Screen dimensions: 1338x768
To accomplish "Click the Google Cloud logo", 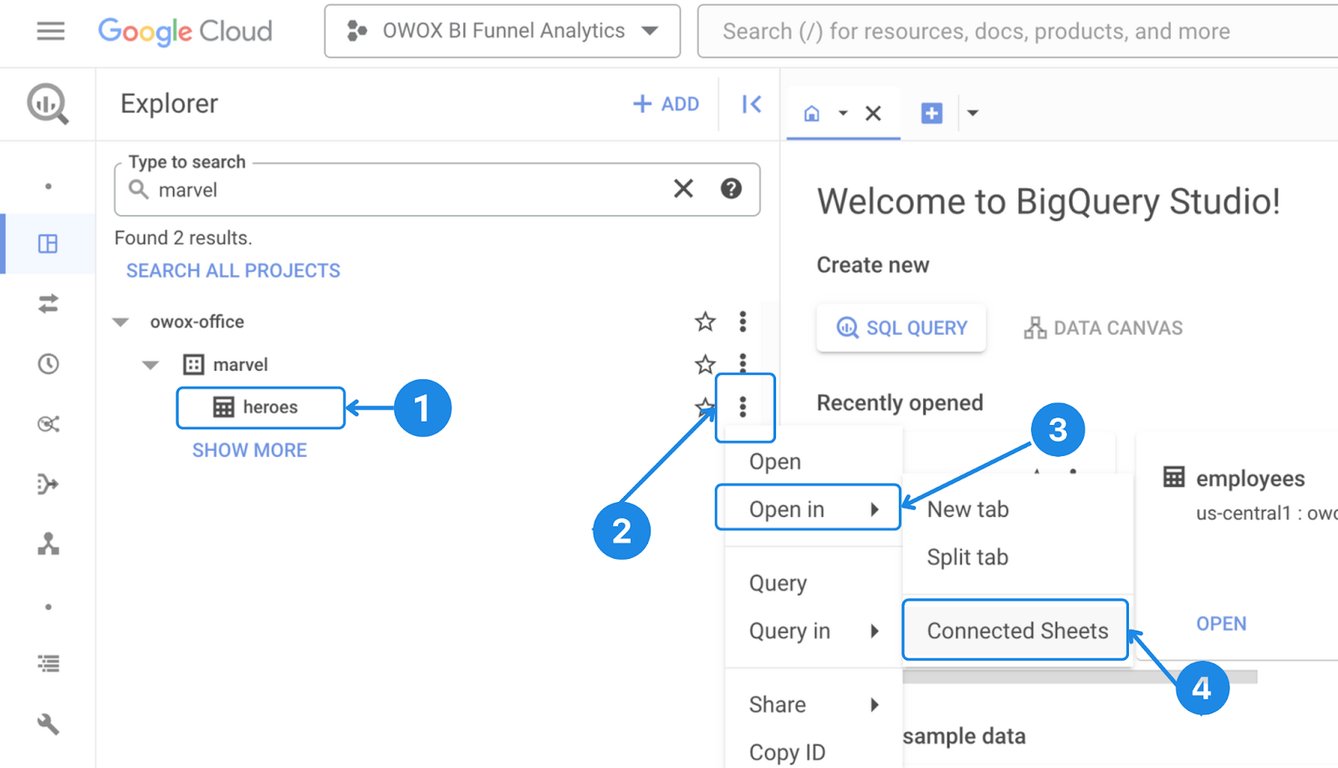I will click(185, 31).
